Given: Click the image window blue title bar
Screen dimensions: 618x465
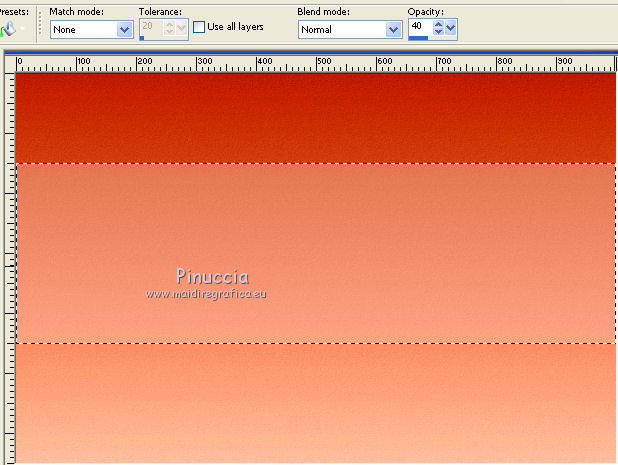Looking at the screenshot, I should click(x=311, y=52).
